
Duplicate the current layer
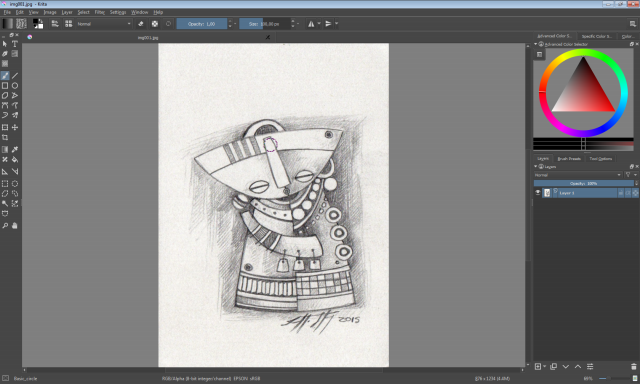point(553,366)
